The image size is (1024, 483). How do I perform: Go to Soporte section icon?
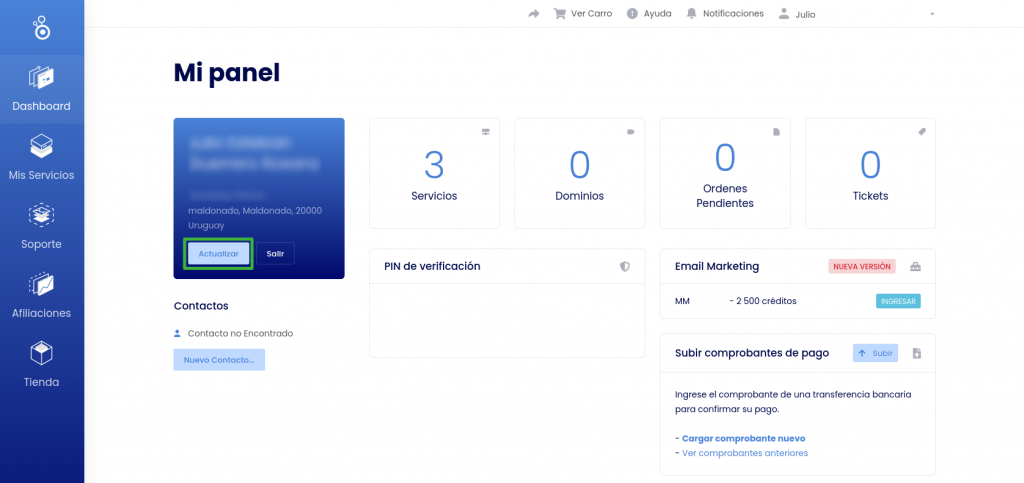[x=41, y=215]
